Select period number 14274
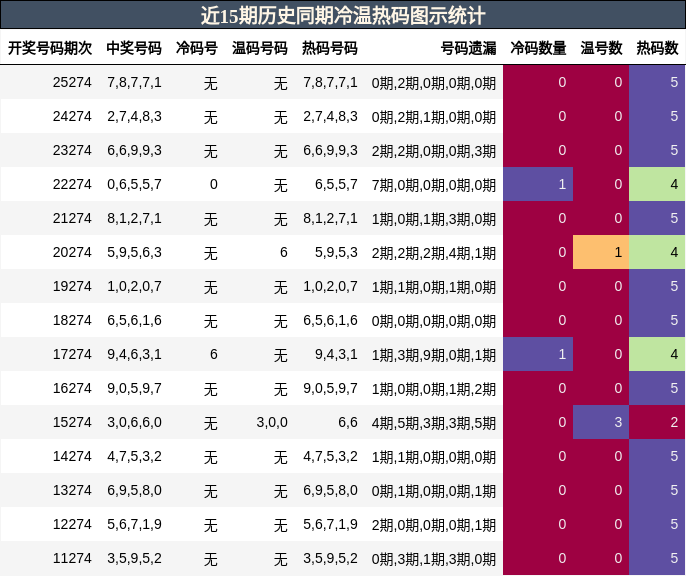 72,456
